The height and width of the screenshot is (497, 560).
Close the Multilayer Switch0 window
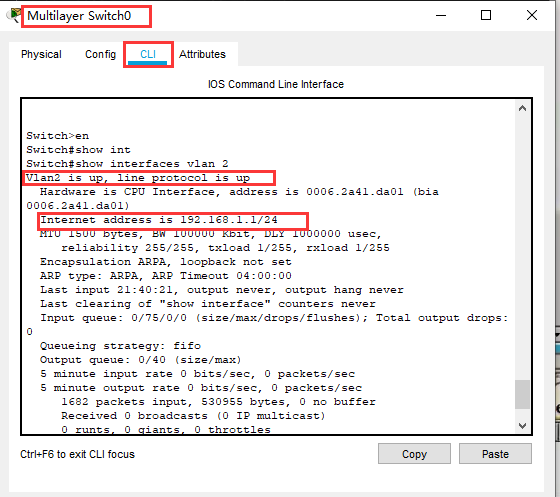[532, 15]
